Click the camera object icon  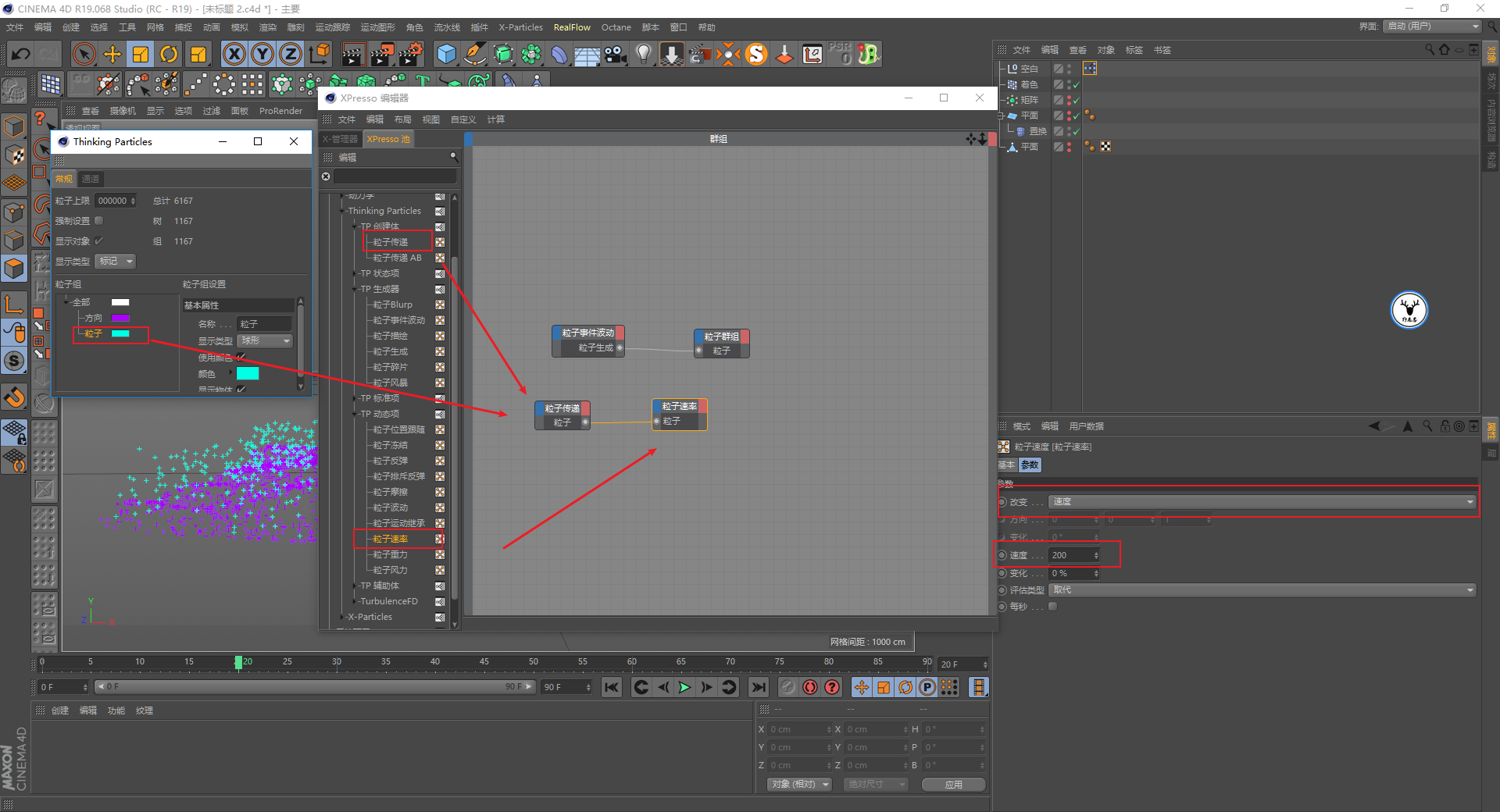(616, 54)
